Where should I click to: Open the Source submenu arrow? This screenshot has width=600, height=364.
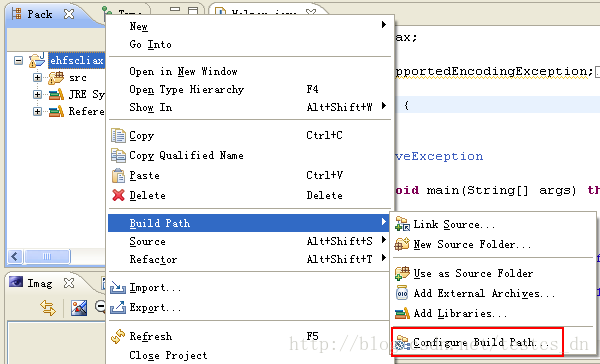pyautogui.click(x=384, y=240)
